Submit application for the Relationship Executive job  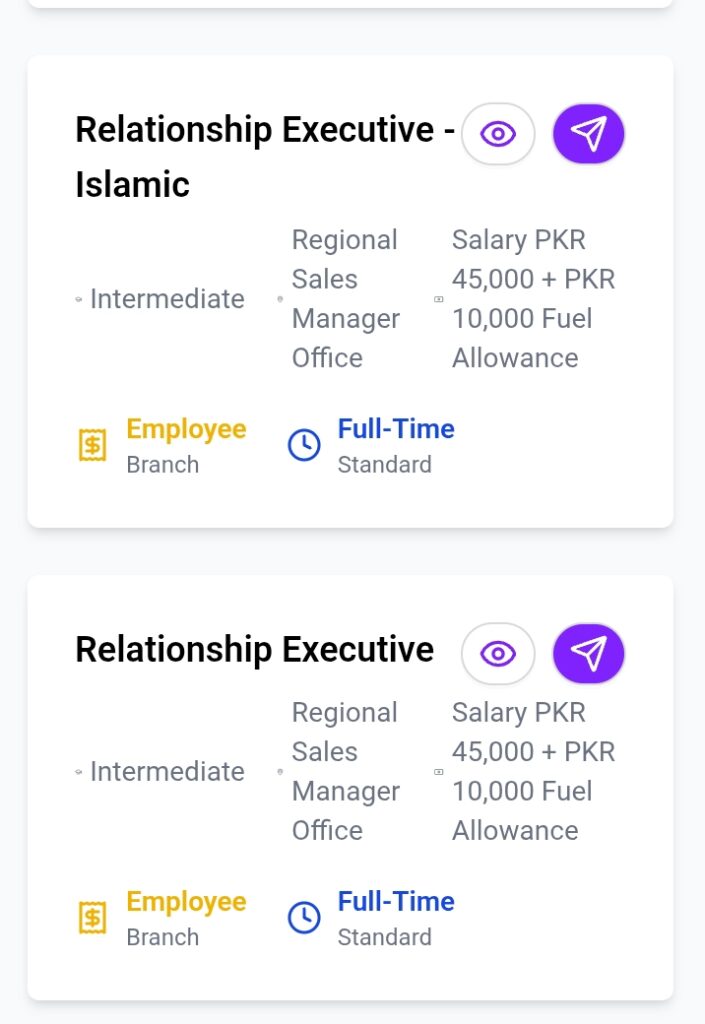click(588, 653)
